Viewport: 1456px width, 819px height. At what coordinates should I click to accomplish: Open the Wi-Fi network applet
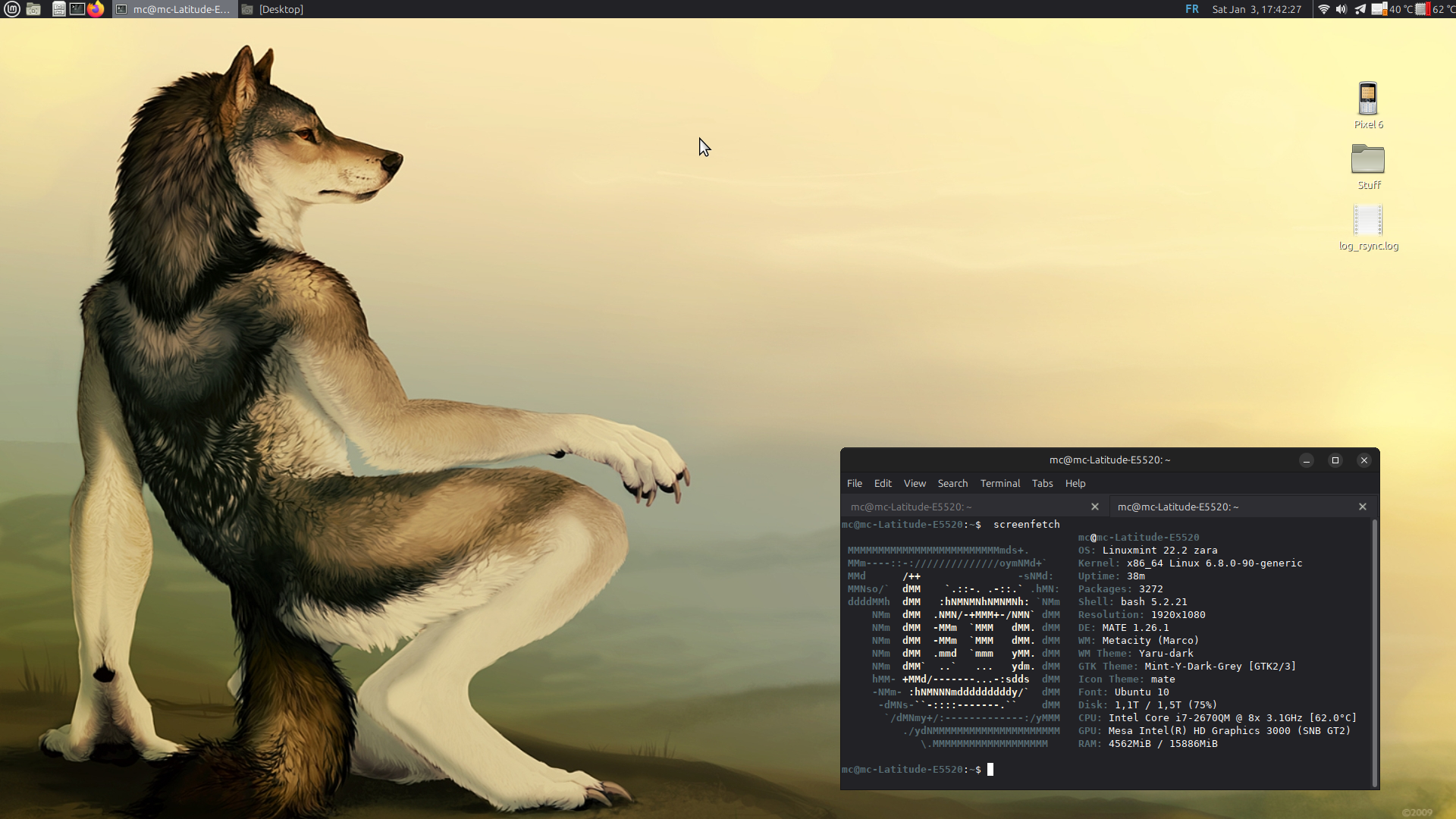(x=1323, y=9)
